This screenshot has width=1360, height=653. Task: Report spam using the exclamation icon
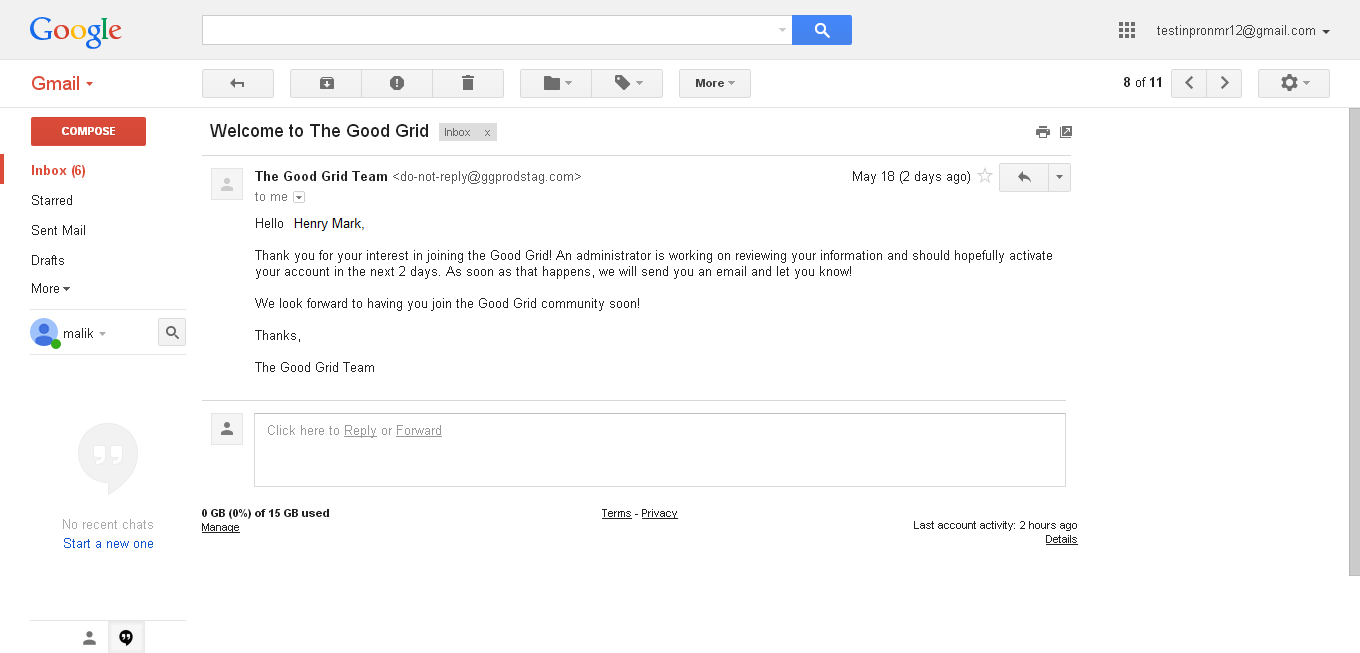click(x=397, y=83)
